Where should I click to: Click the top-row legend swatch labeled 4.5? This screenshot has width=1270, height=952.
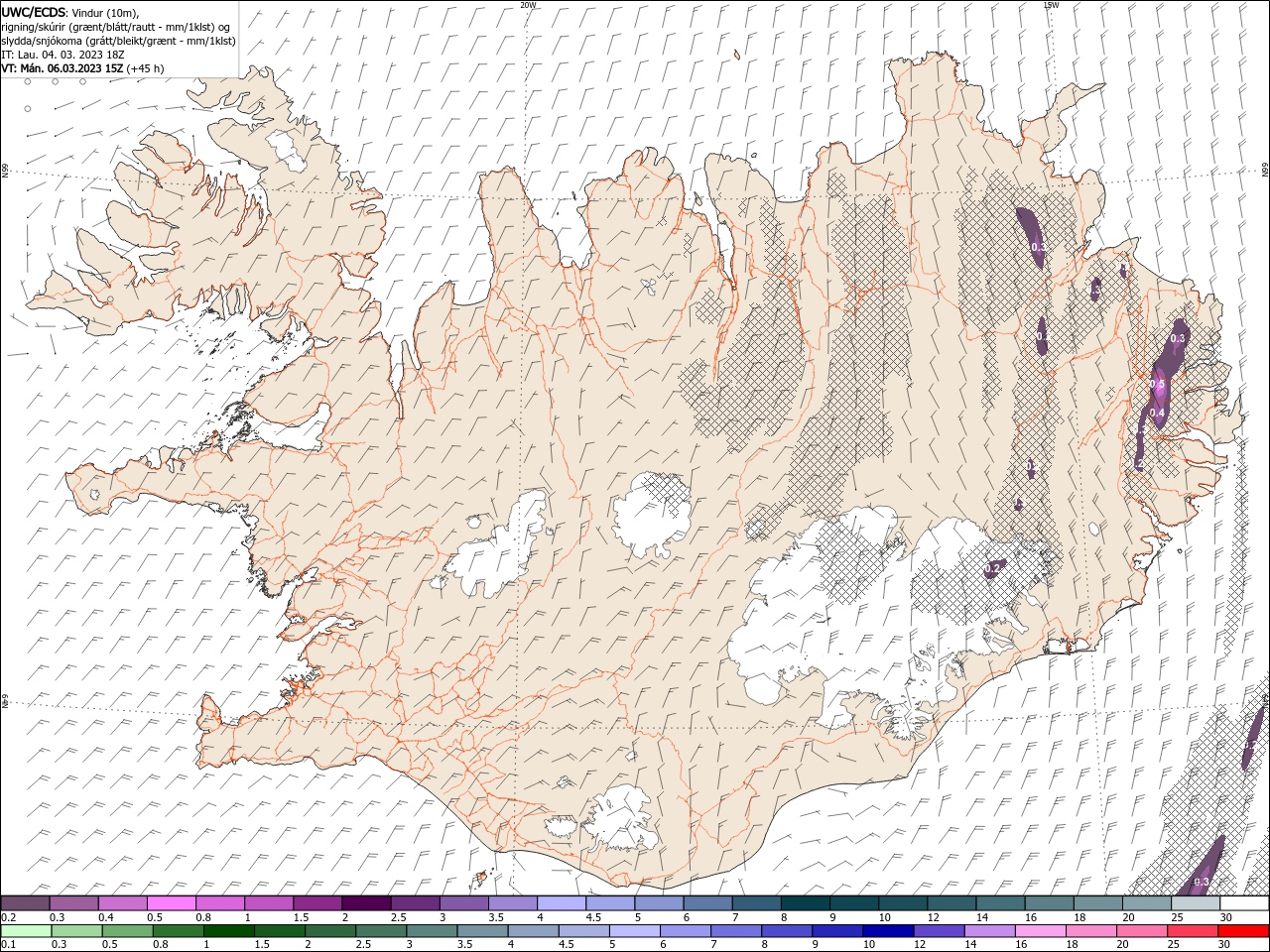click(609, 903)
